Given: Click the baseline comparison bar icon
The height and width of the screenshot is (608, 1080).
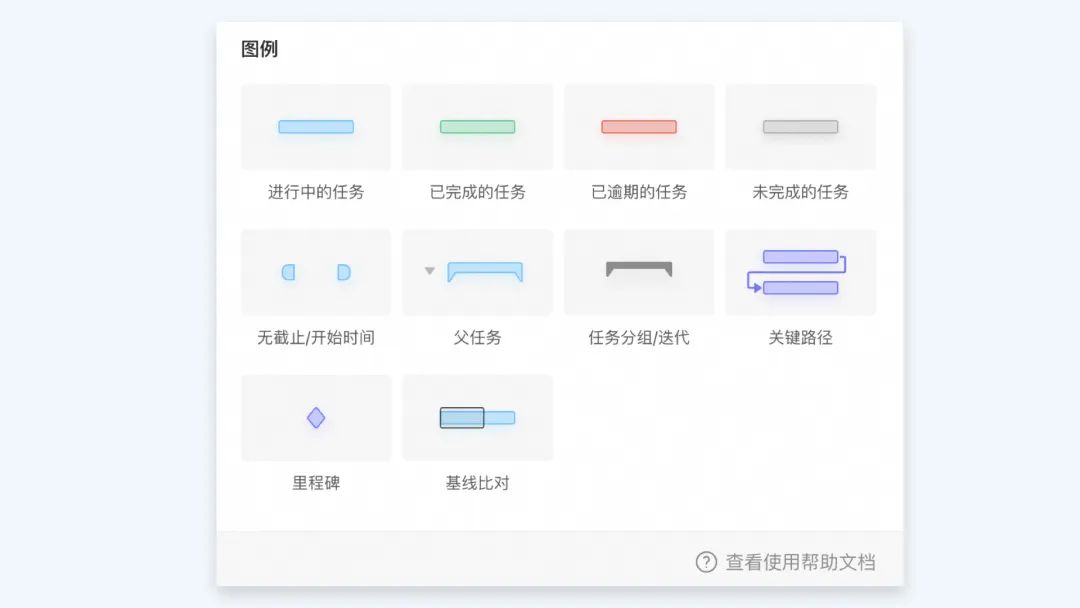Looking at the screenshot, I should [x=477, y=418].
